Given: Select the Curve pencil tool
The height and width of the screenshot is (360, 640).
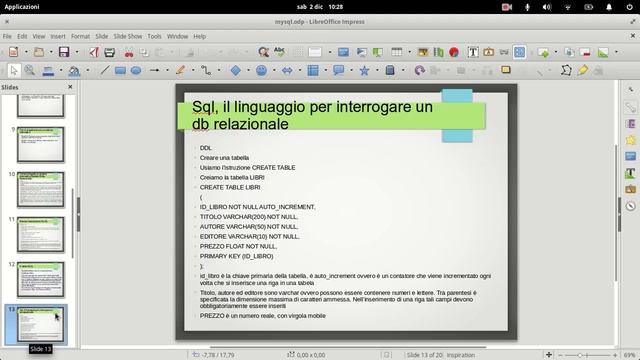Looking at the screenshot, I should [180, 70].
